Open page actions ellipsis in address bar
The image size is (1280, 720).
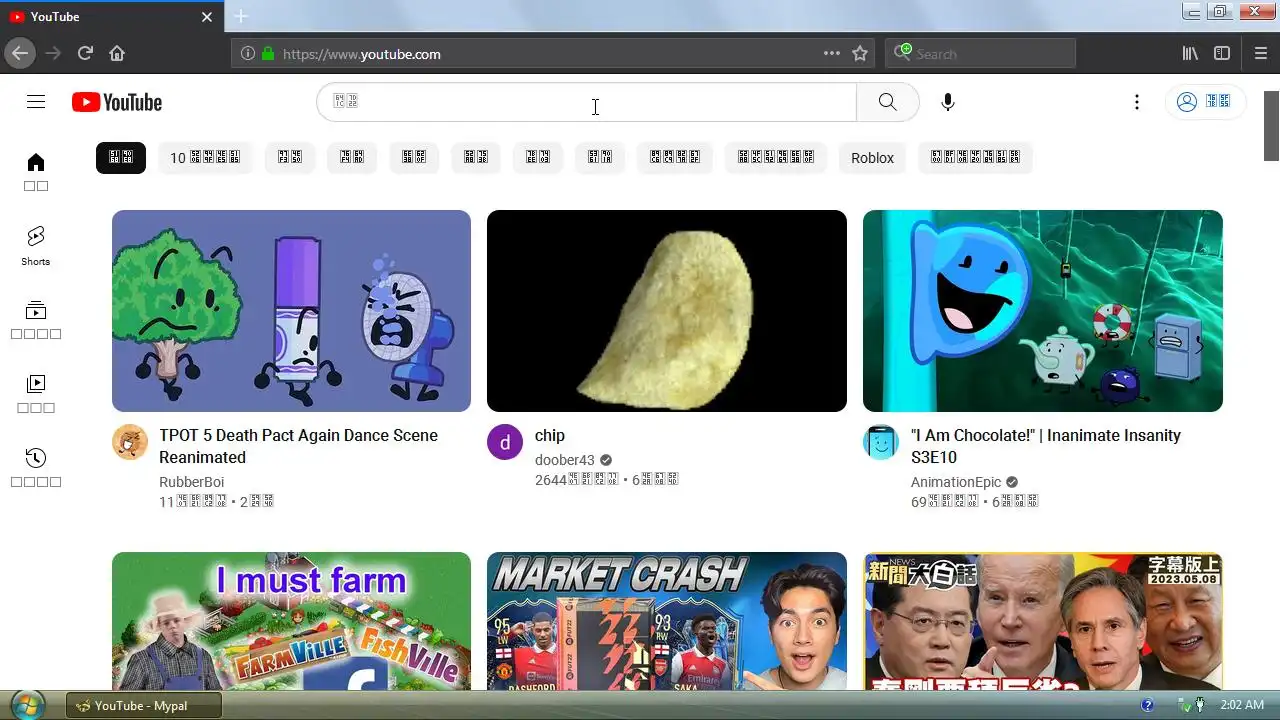pos(831,54)
